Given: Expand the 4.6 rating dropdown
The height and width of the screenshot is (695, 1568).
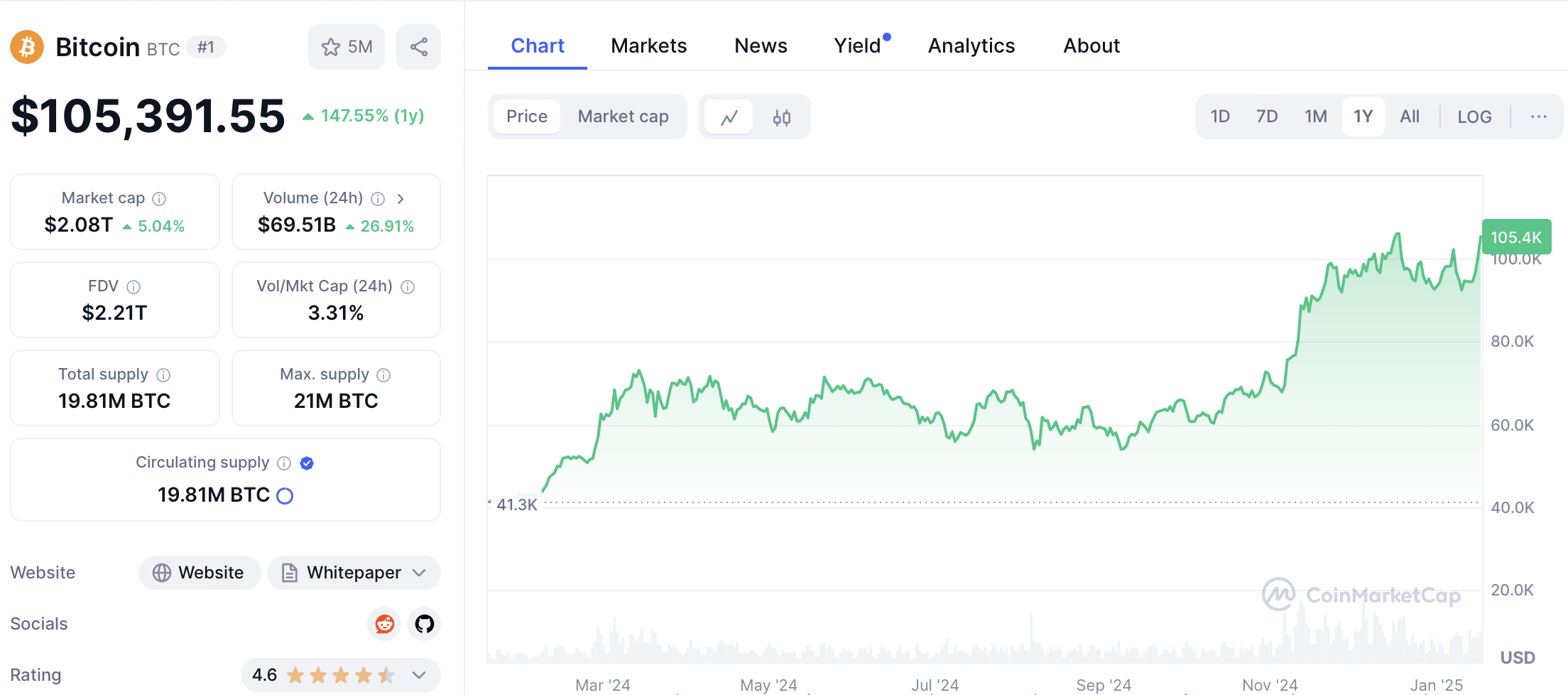Looking at the screenshot, I should [x=419, y=675].
